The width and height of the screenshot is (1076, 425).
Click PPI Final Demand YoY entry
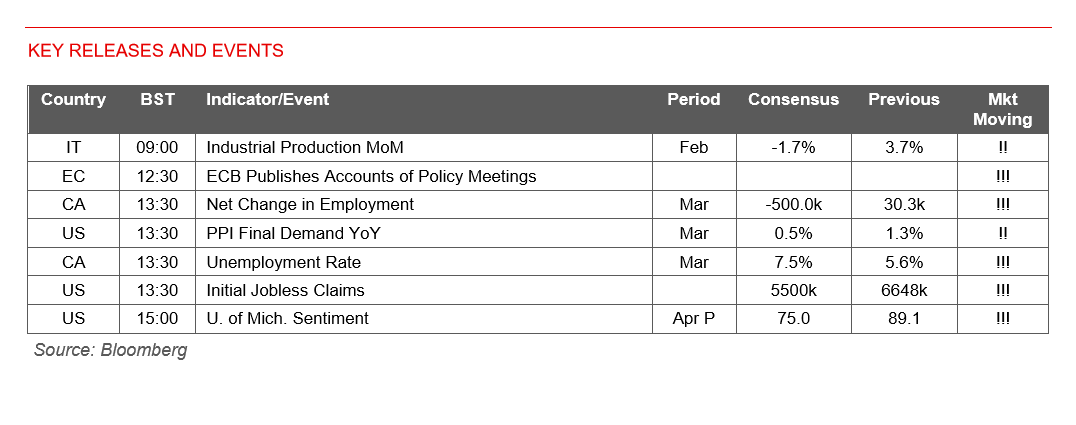click(293, 233)
